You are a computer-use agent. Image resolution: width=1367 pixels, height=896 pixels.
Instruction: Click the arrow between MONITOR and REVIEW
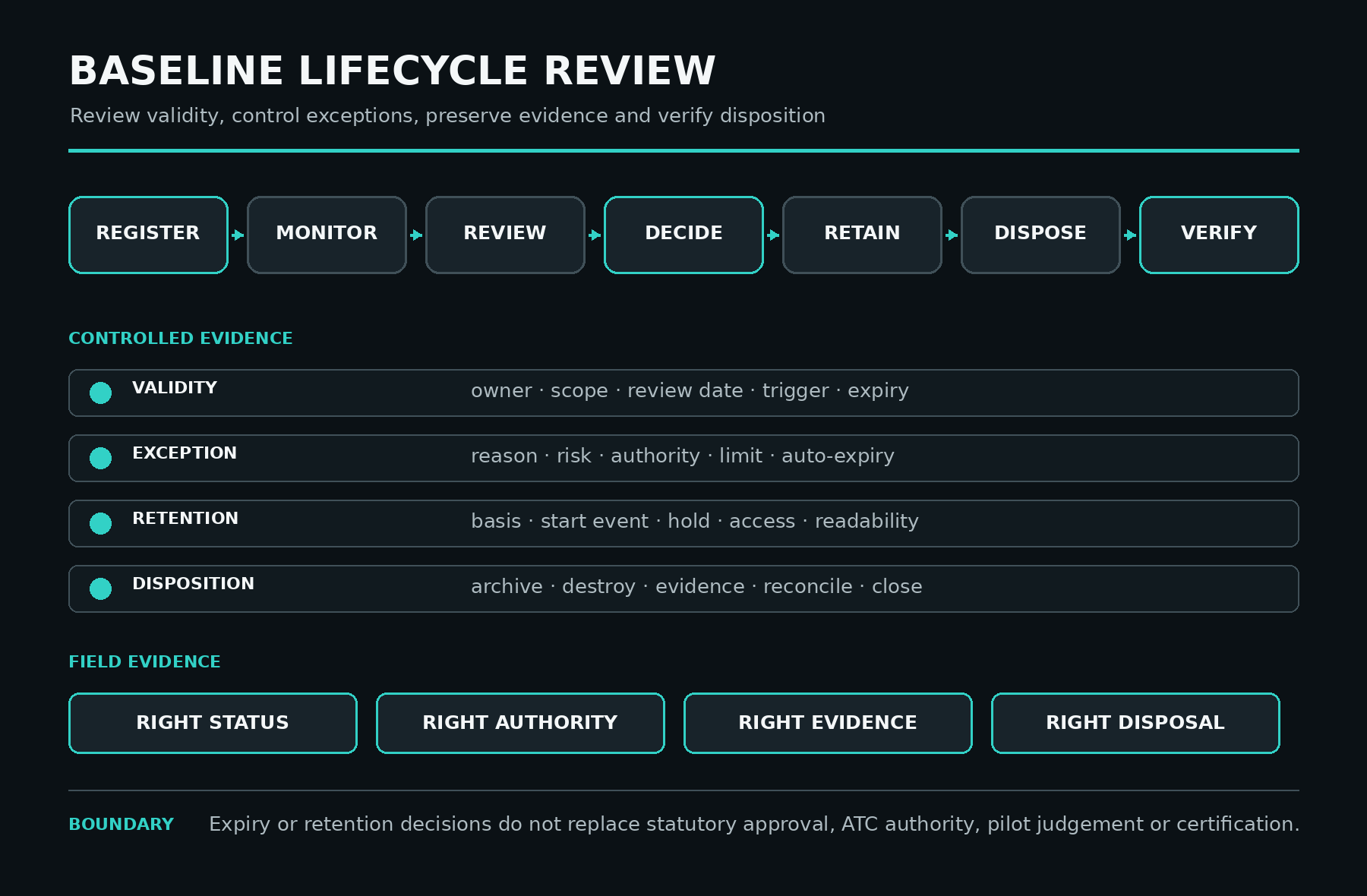pyautogui.click(x=416, y=235)
